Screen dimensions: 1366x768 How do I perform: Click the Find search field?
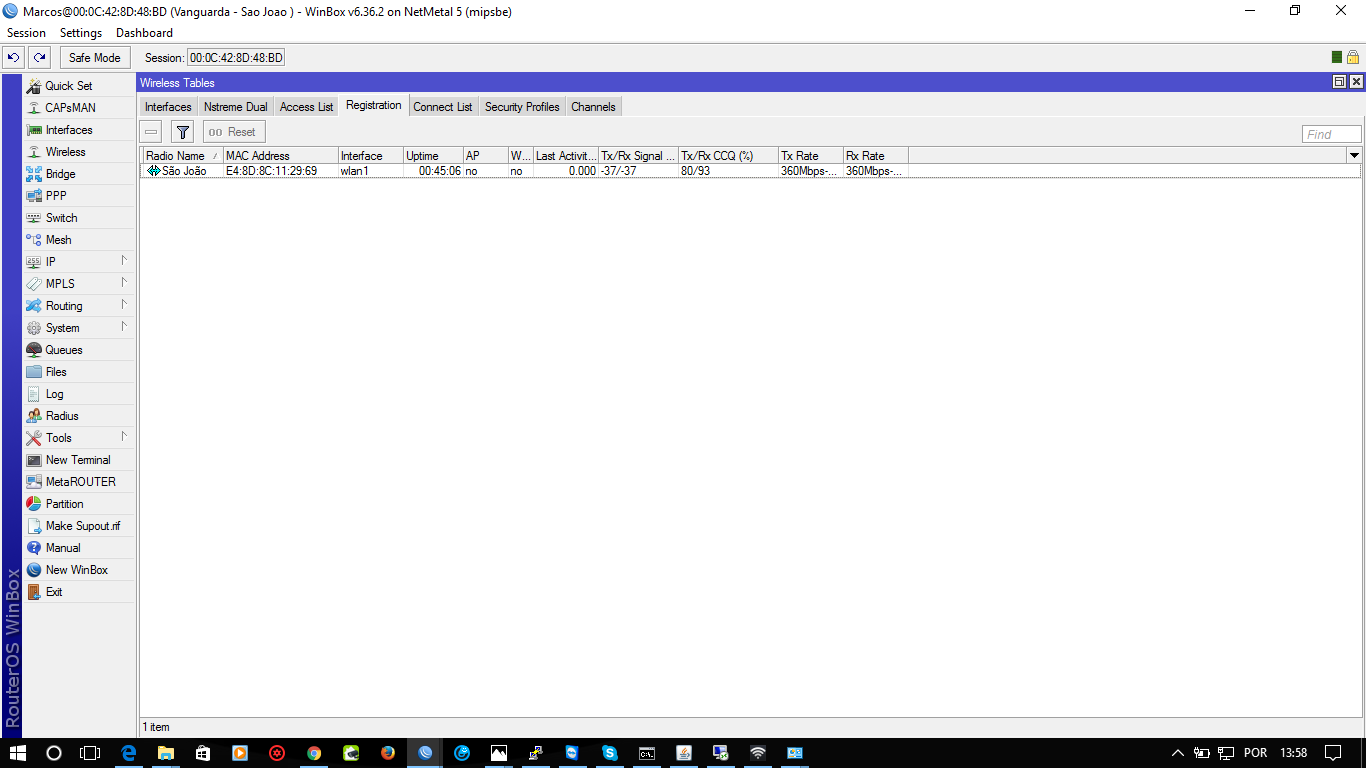pos(1332,134)
